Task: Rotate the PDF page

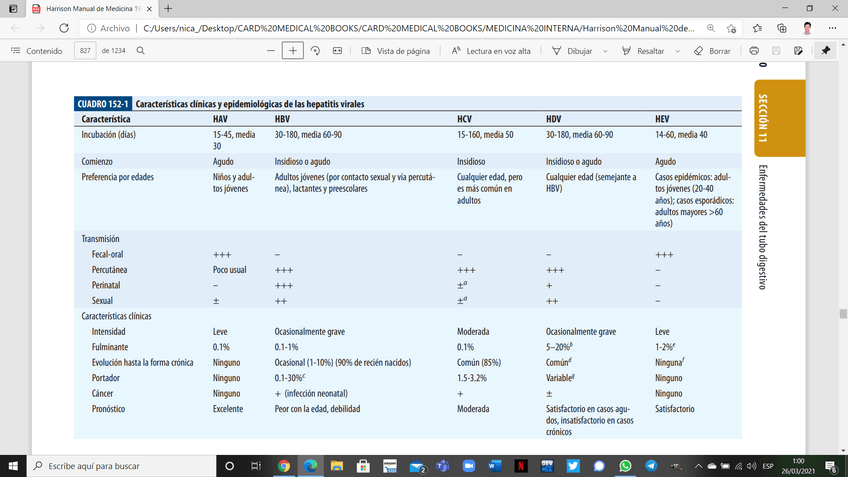Action: (x=315, y=50)
